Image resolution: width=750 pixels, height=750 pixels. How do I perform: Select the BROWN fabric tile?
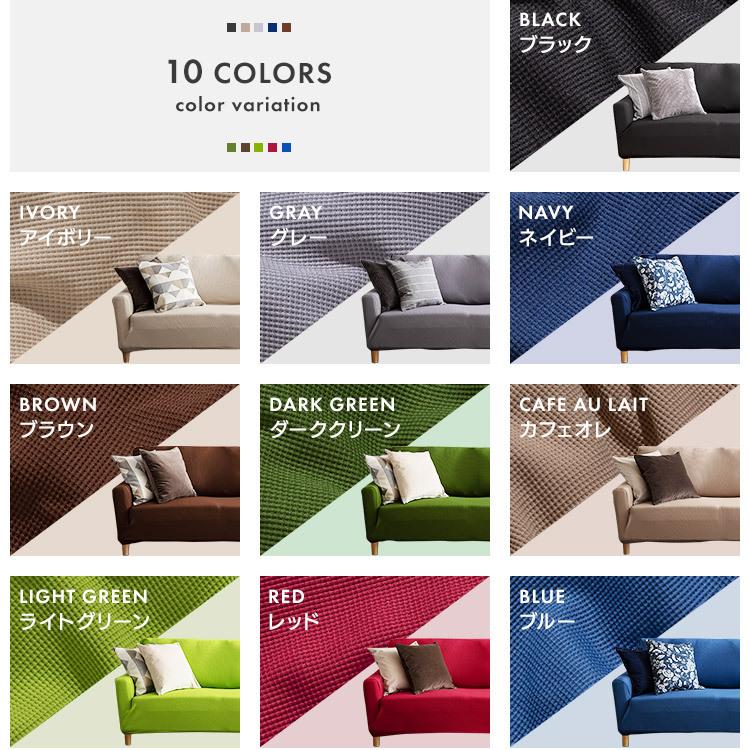pos(125,470)
